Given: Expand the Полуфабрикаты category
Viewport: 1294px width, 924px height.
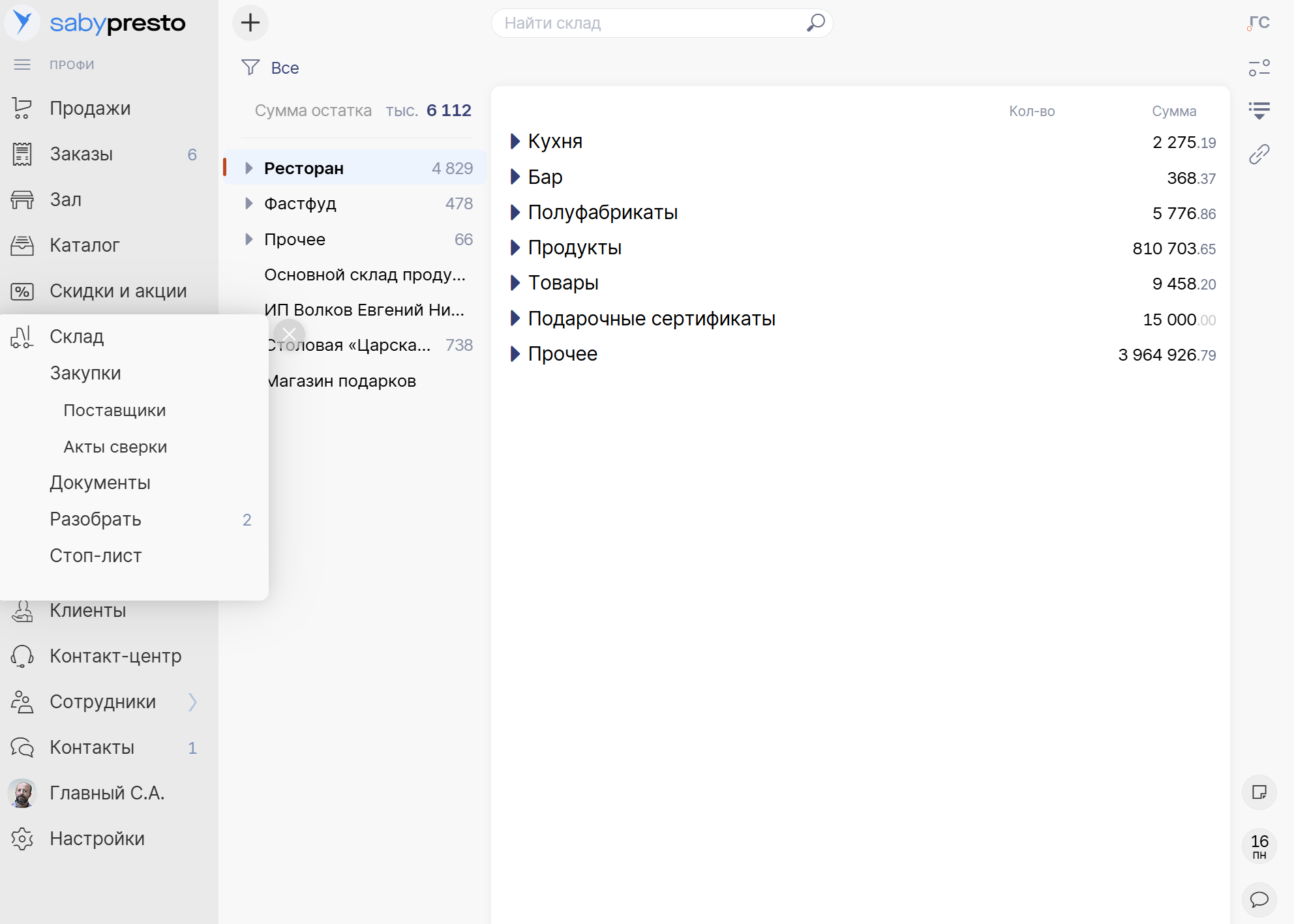Looking at the screenshot, I should (x=515, y=213).
